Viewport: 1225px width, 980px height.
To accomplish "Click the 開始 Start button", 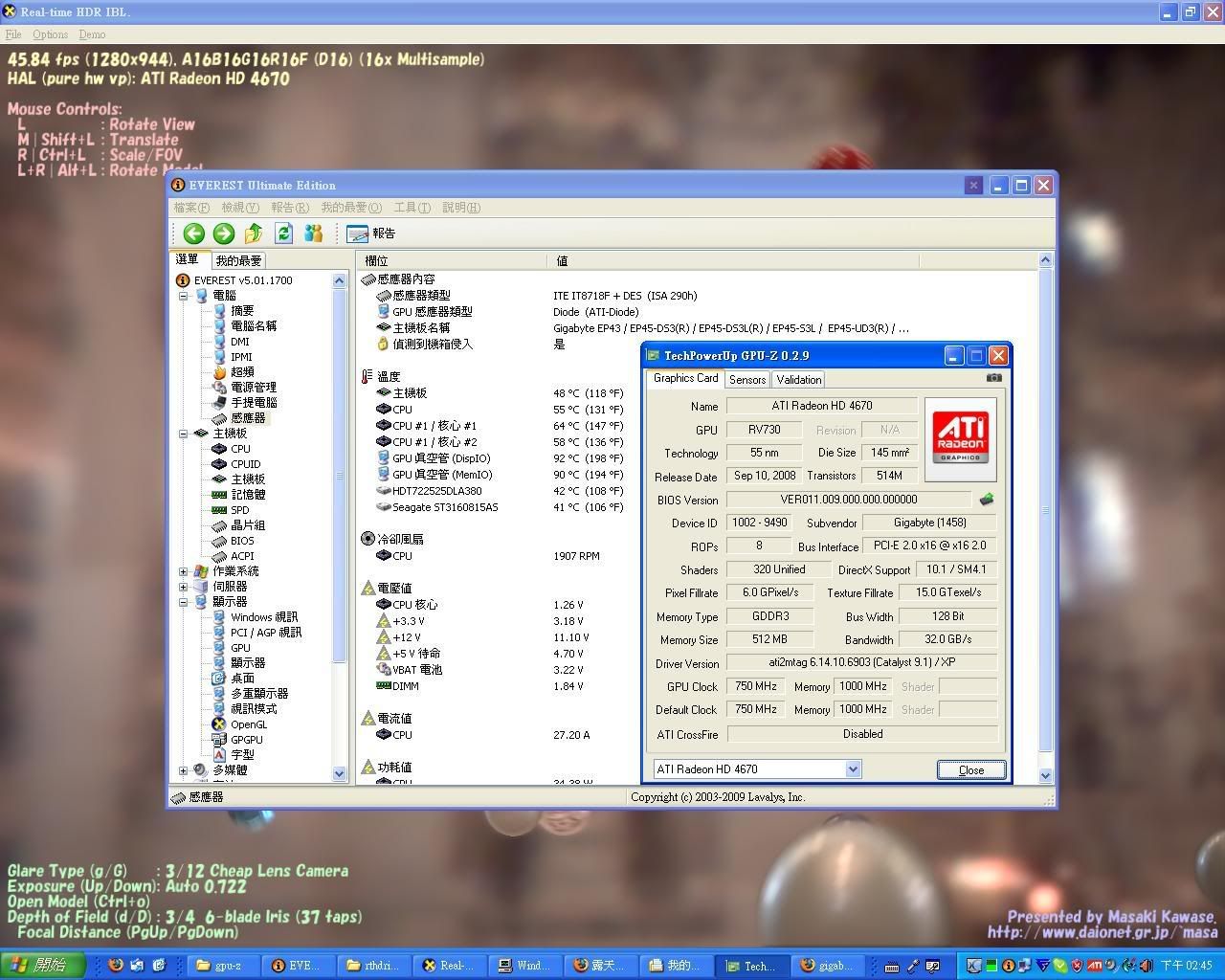I will 42,966.
